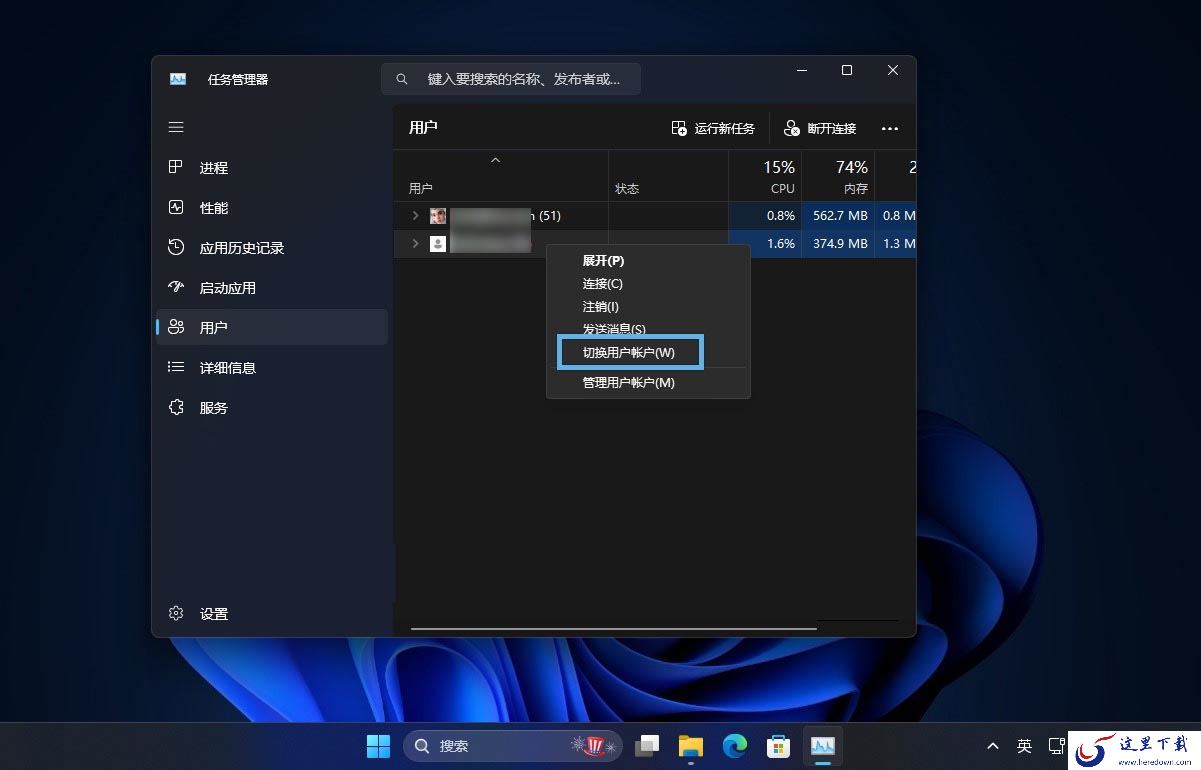Open 设置 settings at sidebar bottom
Screen dimensions: 1201x770
[x=272, y=614]
